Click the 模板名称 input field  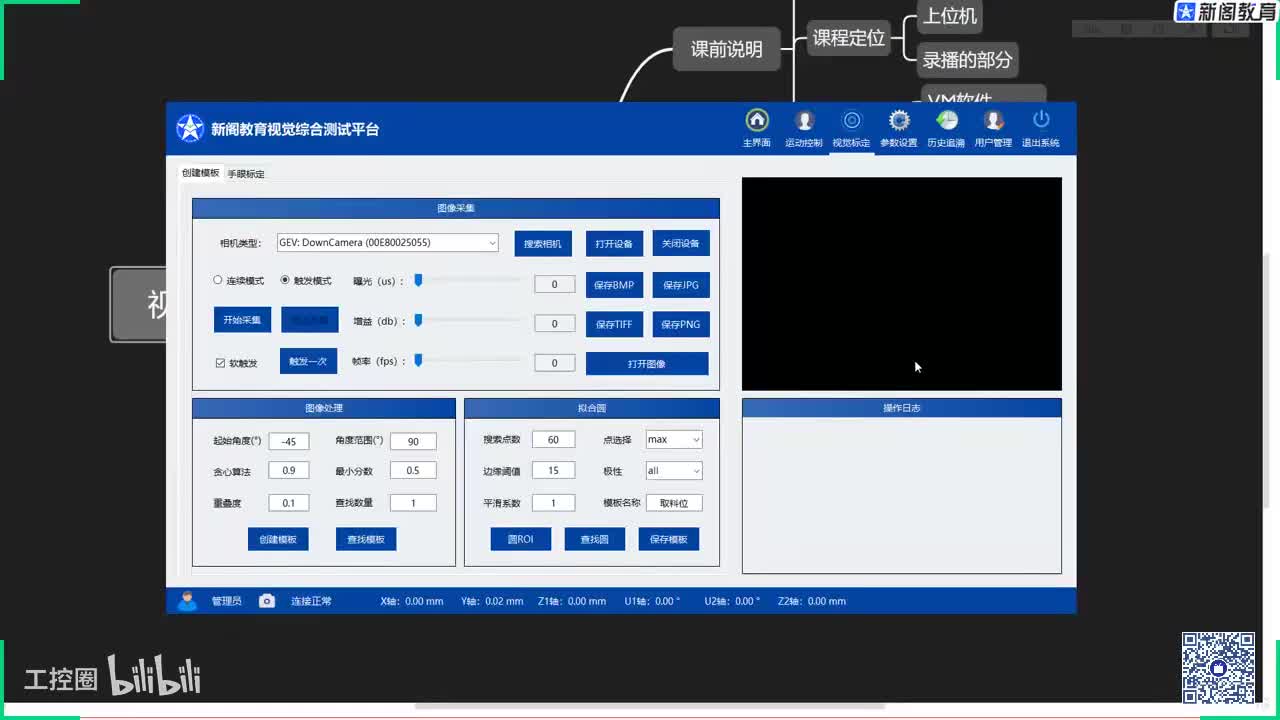(x=674, y=503)
